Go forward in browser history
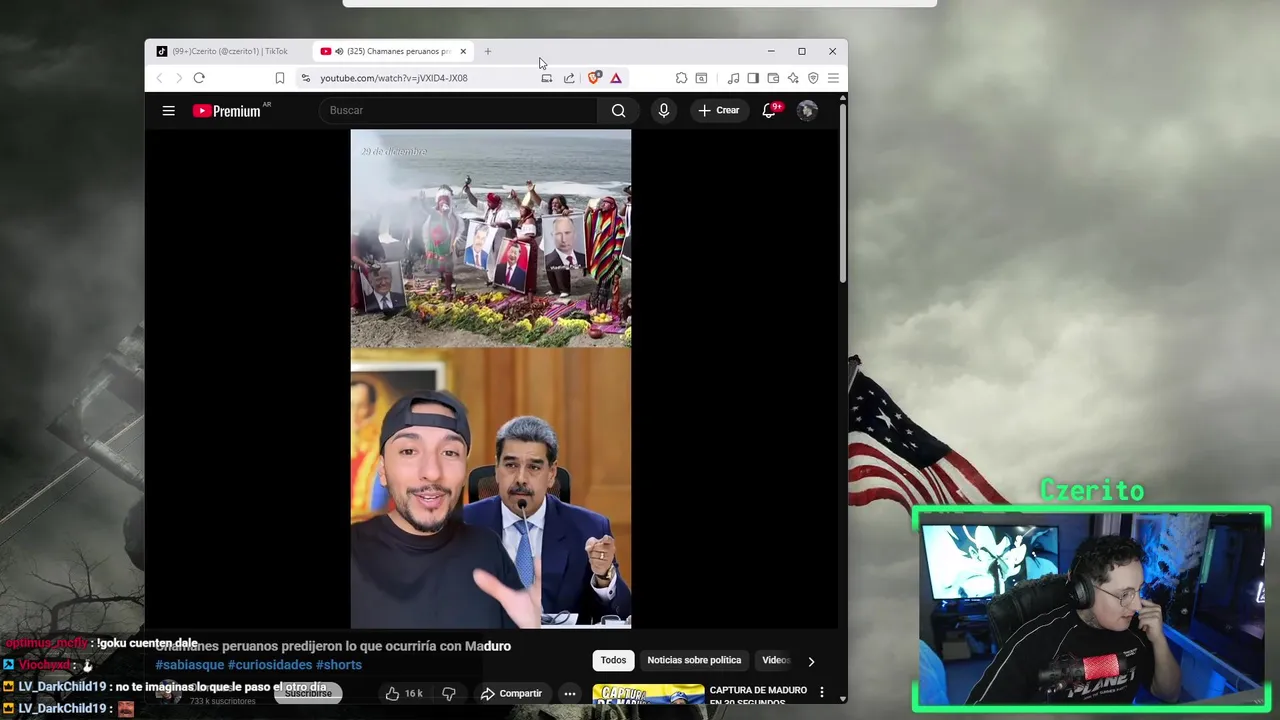The image size is (1280, 720). (x=179, y=78)
